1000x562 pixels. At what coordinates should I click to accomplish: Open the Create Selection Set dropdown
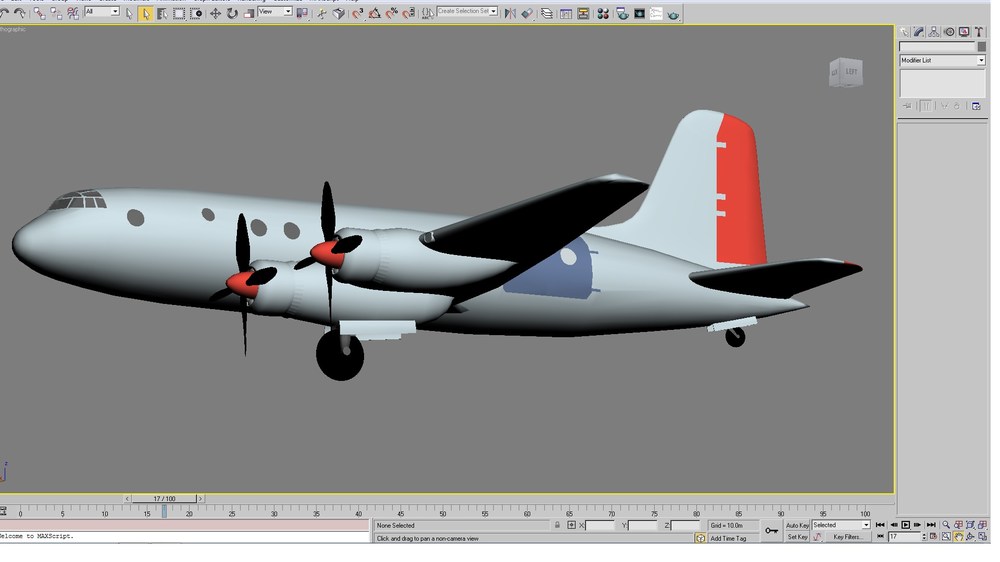[x=467, y=11]
